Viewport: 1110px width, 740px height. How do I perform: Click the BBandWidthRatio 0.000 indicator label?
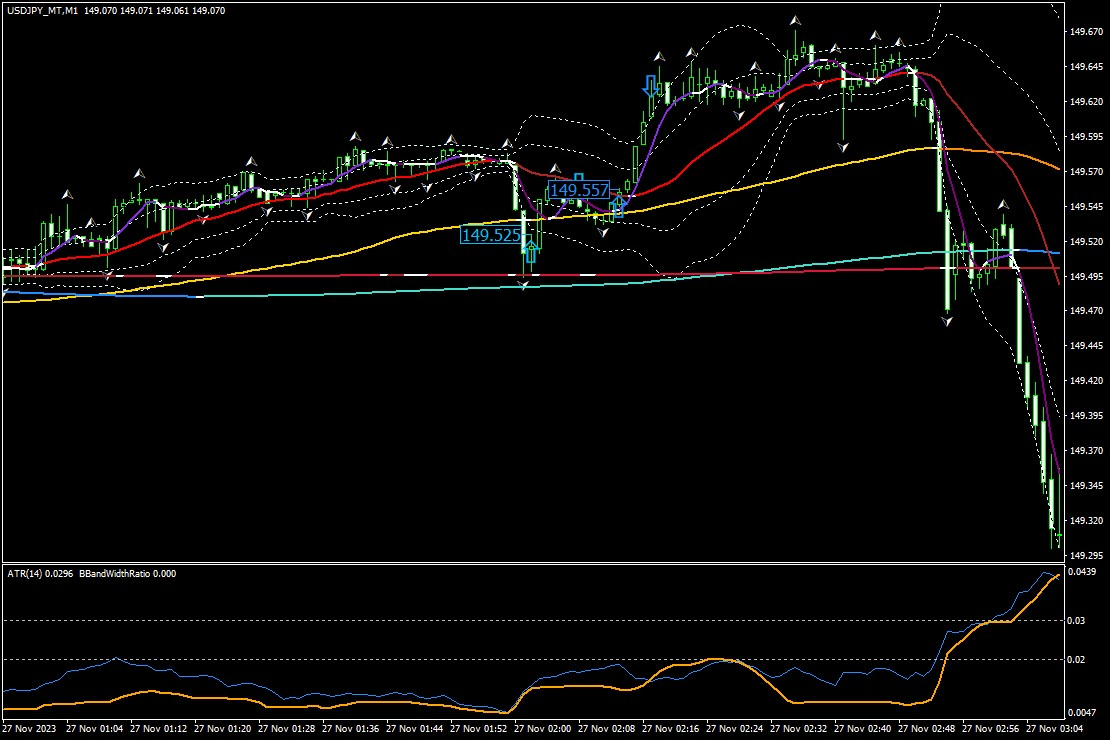(x=127, y=574)
